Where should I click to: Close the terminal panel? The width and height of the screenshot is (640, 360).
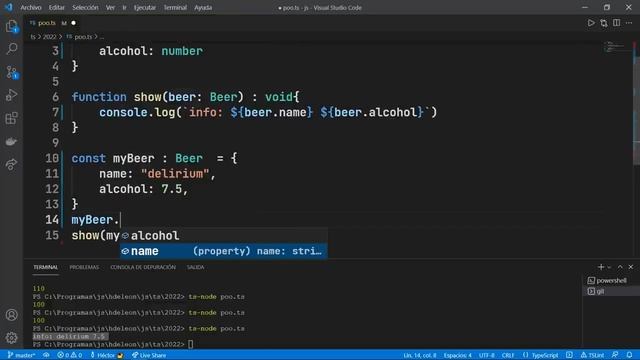point(631,267)
